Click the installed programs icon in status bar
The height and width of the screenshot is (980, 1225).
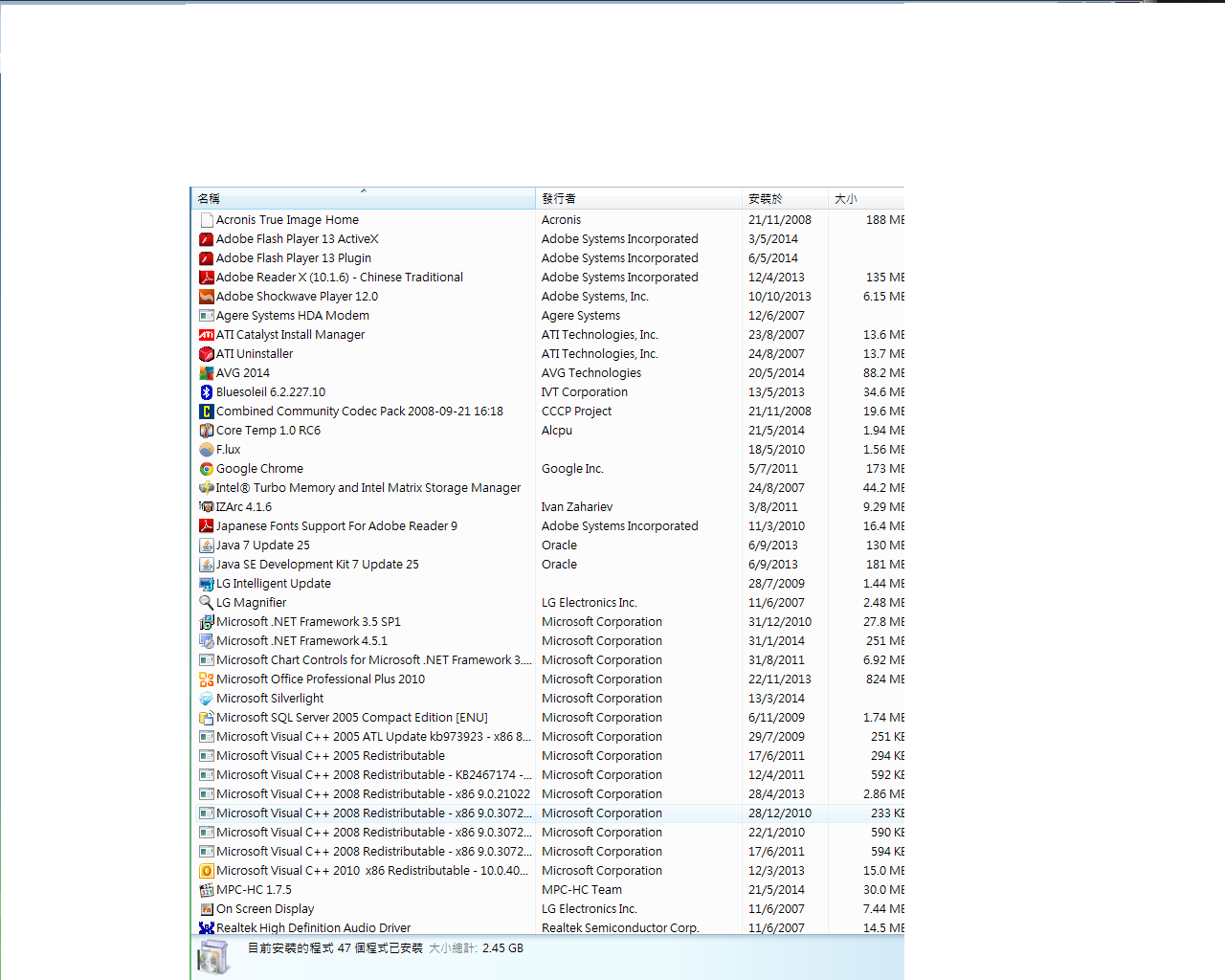point(213,958)
